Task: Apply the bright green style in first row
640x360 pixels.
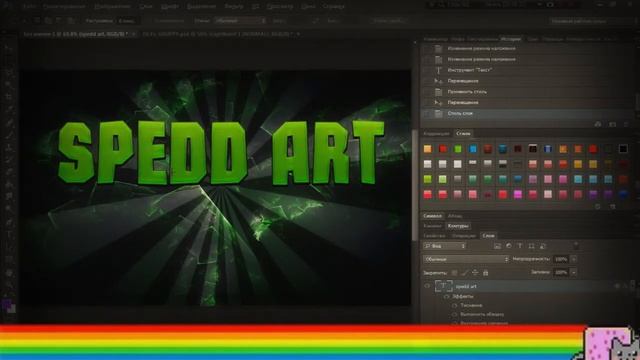Action: (458, 149)
